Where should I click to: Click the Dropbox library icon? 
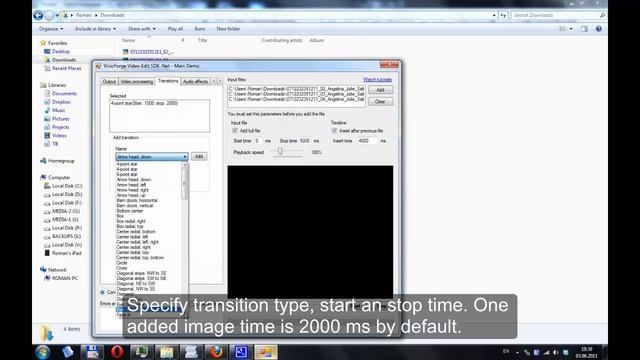click(x=47, y=102)
